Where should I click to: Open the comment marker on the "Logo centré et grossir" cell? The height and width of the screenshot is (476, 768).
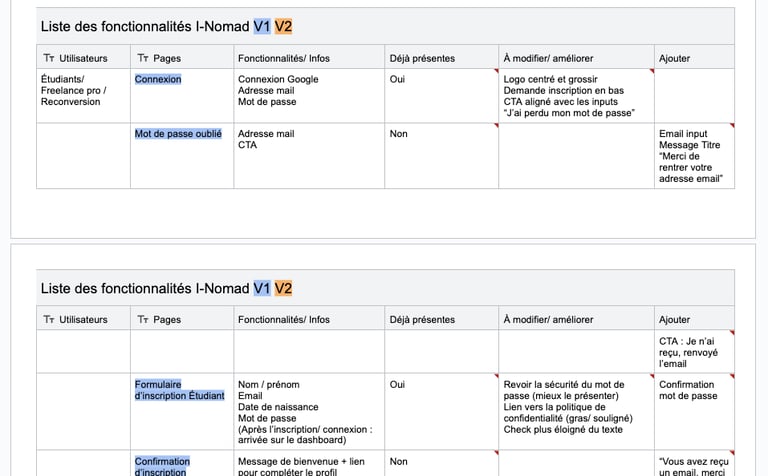tap(651, 72)
